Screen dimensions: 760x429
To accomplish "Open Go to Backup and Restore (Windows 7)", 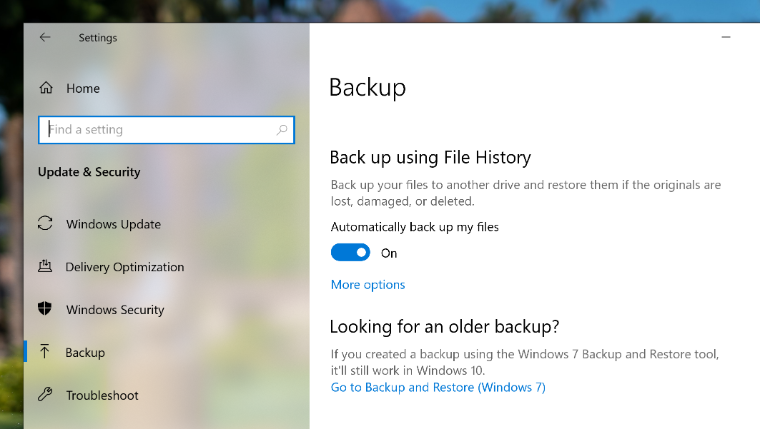I will tap(438, 387).
